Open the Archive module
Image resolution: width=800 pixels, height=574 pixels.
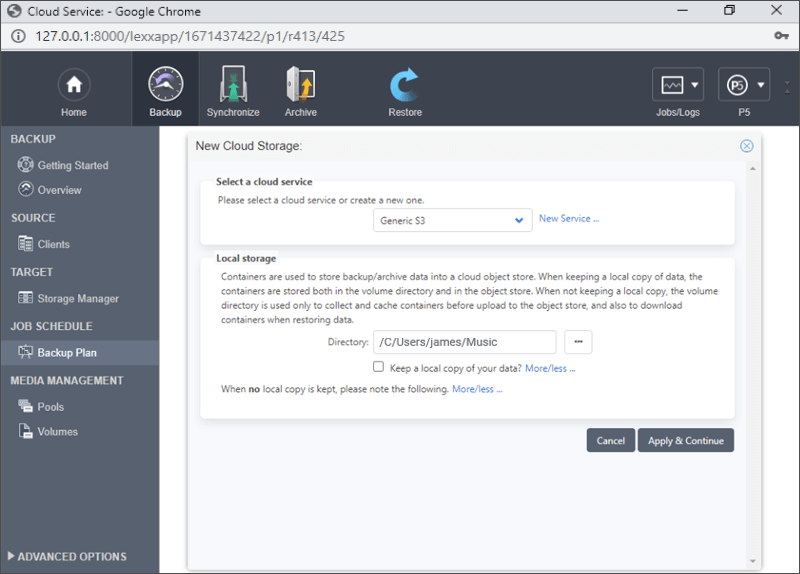tap(301, 92)
